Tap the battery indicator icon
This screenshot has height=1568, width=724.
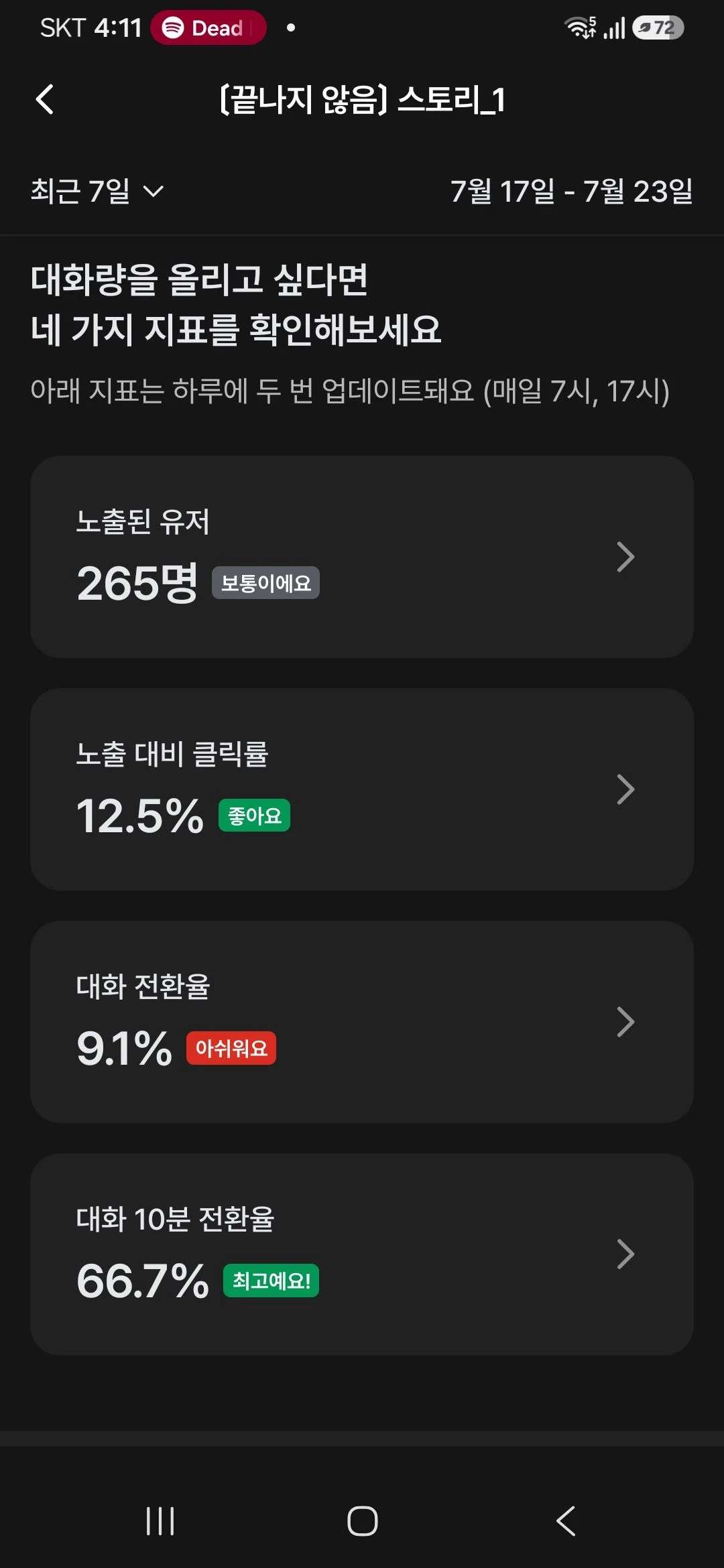658,27
